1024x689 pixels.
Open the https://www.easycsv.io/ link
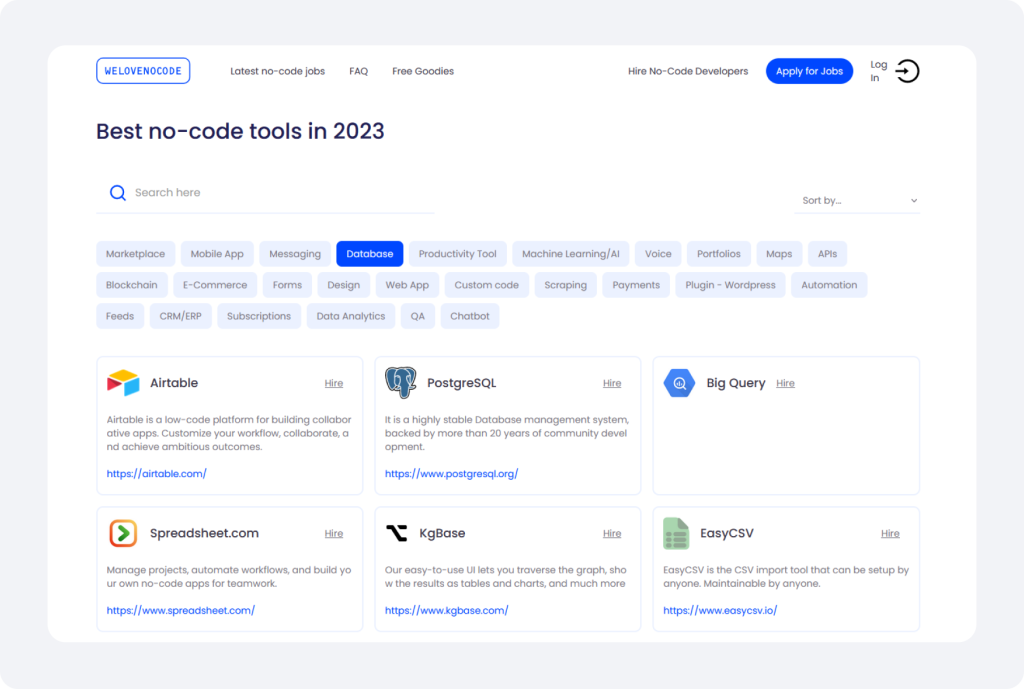(x=720, y=611)
